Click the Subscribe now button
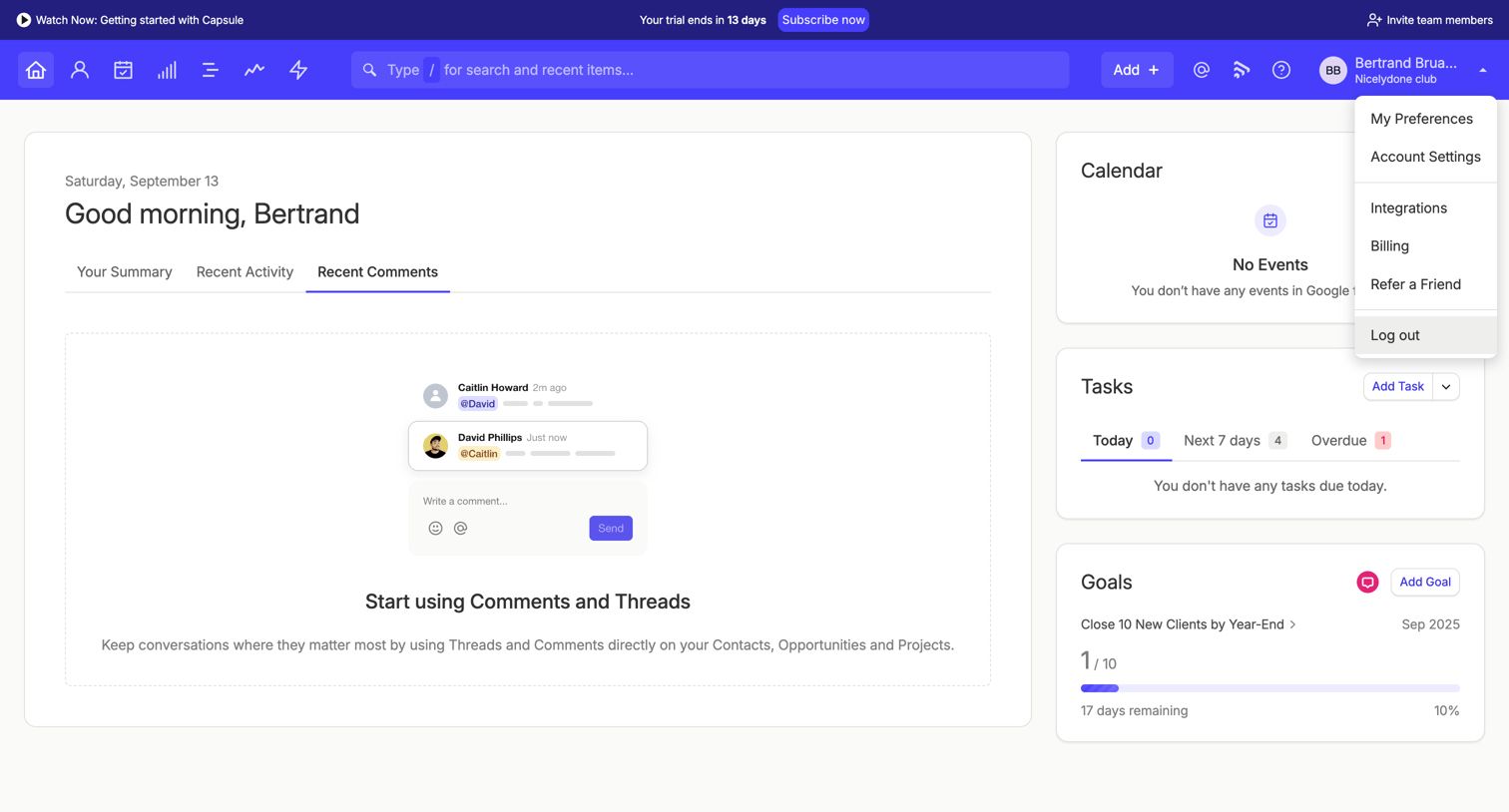The height and width of the screenshot is (812, 1509). 823,20
